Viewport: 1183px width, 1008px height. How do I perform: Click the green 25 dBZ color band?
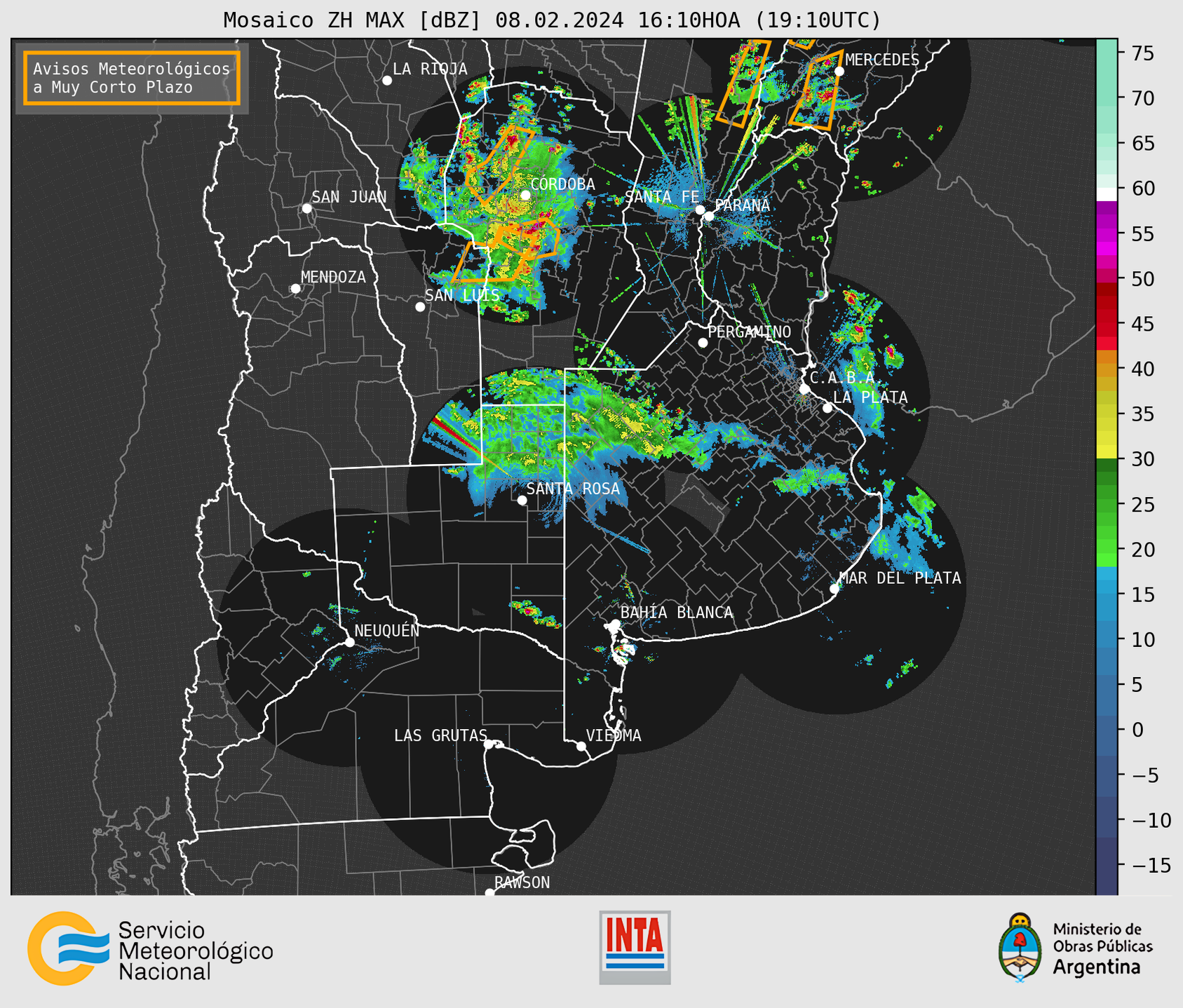coord(1107,505)
